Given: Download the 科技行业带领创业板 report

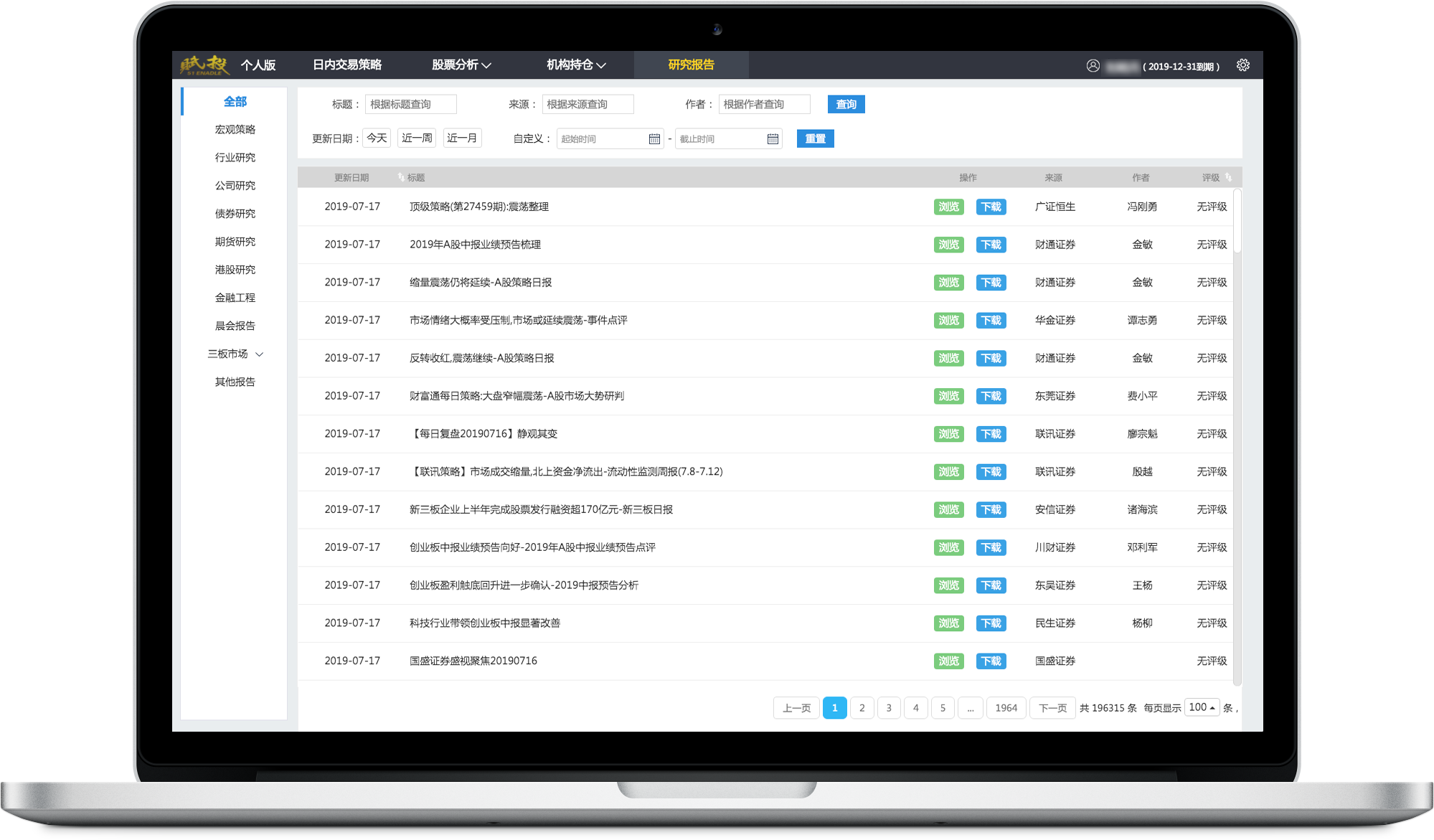Looking at the screenshot, I should (x=991, y=623).
